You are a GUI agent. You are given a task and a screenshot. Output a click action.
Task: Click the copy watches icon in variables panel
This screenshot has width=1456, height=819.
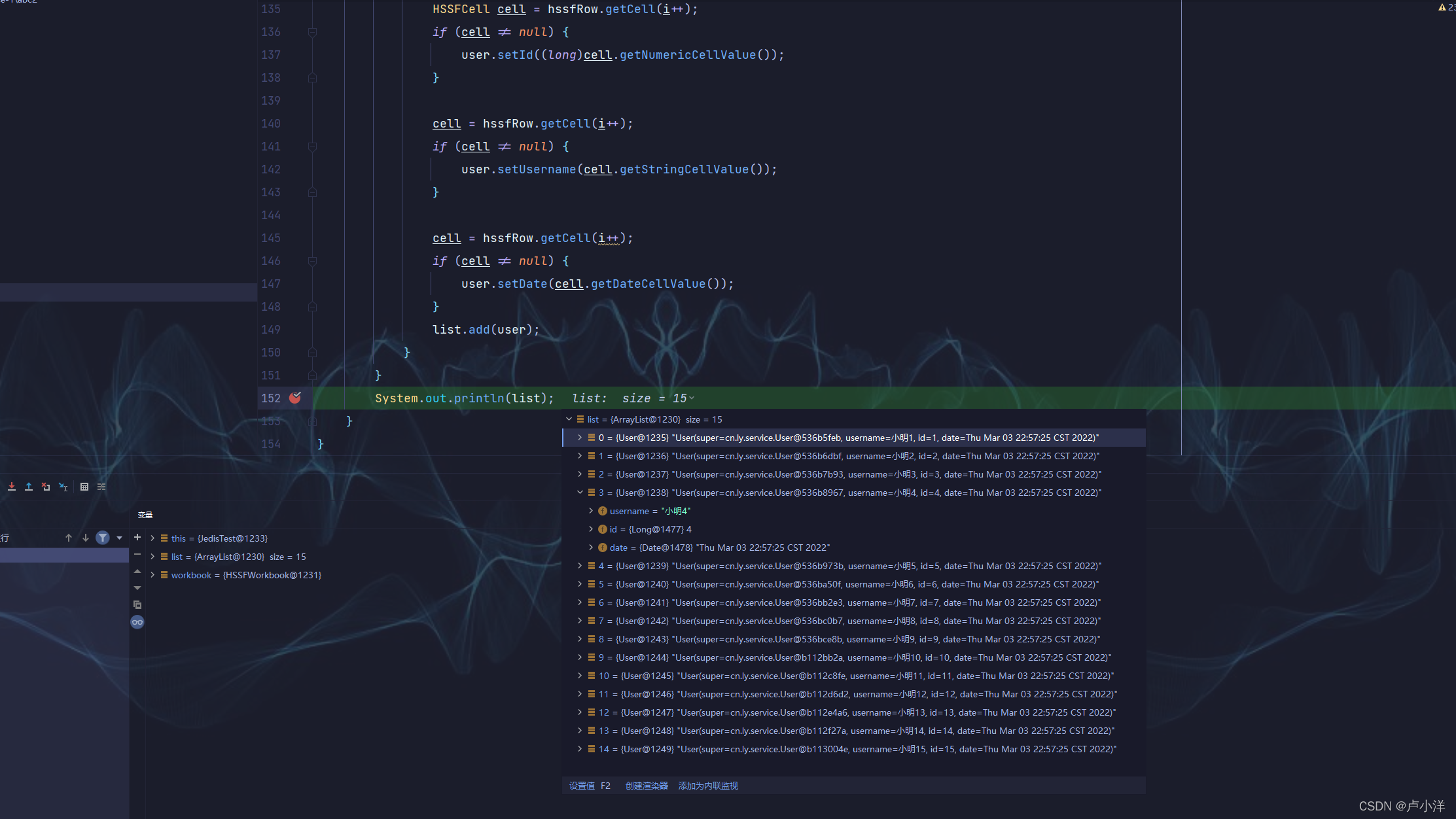(137, 605)
